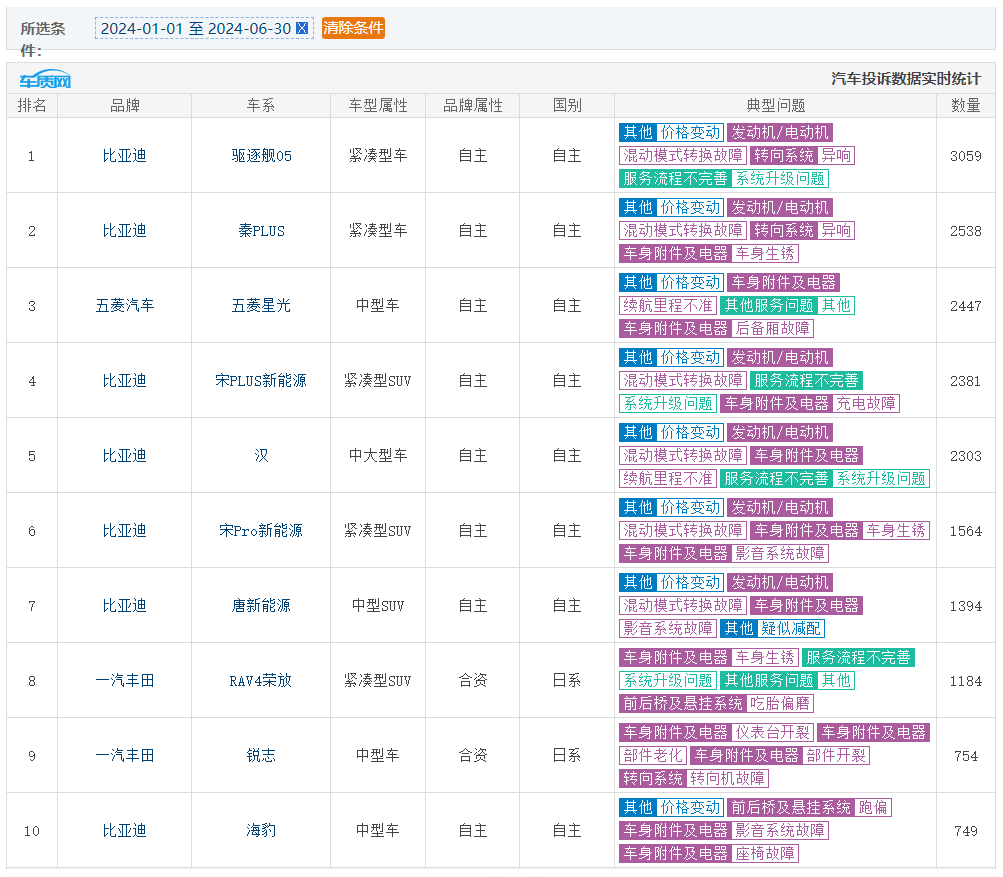1003x877 pixels.
Task: Click the count 1184 cell
Action: coord(966,680)
